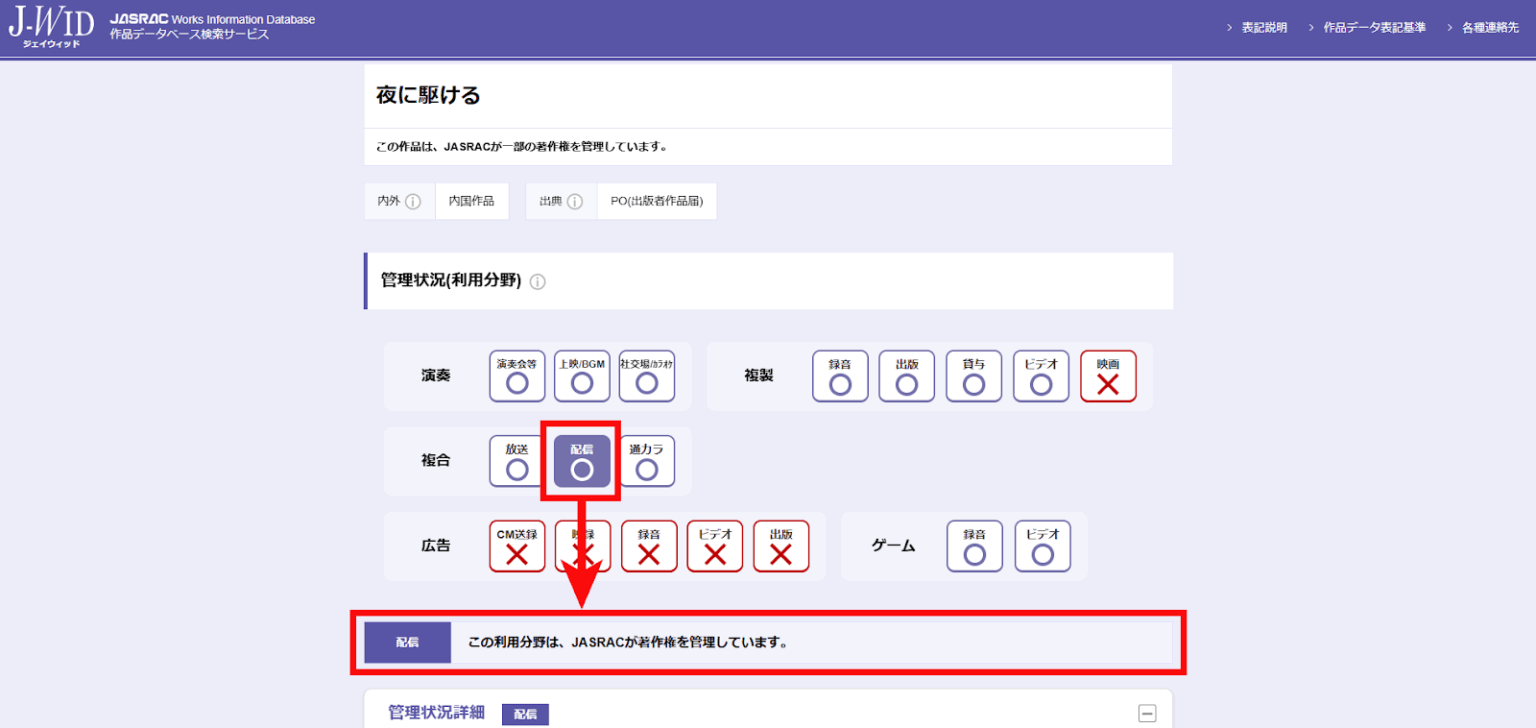Select the 演奏会等 performance status icon
1536x728 pixels.
click(x=517, y=375)
